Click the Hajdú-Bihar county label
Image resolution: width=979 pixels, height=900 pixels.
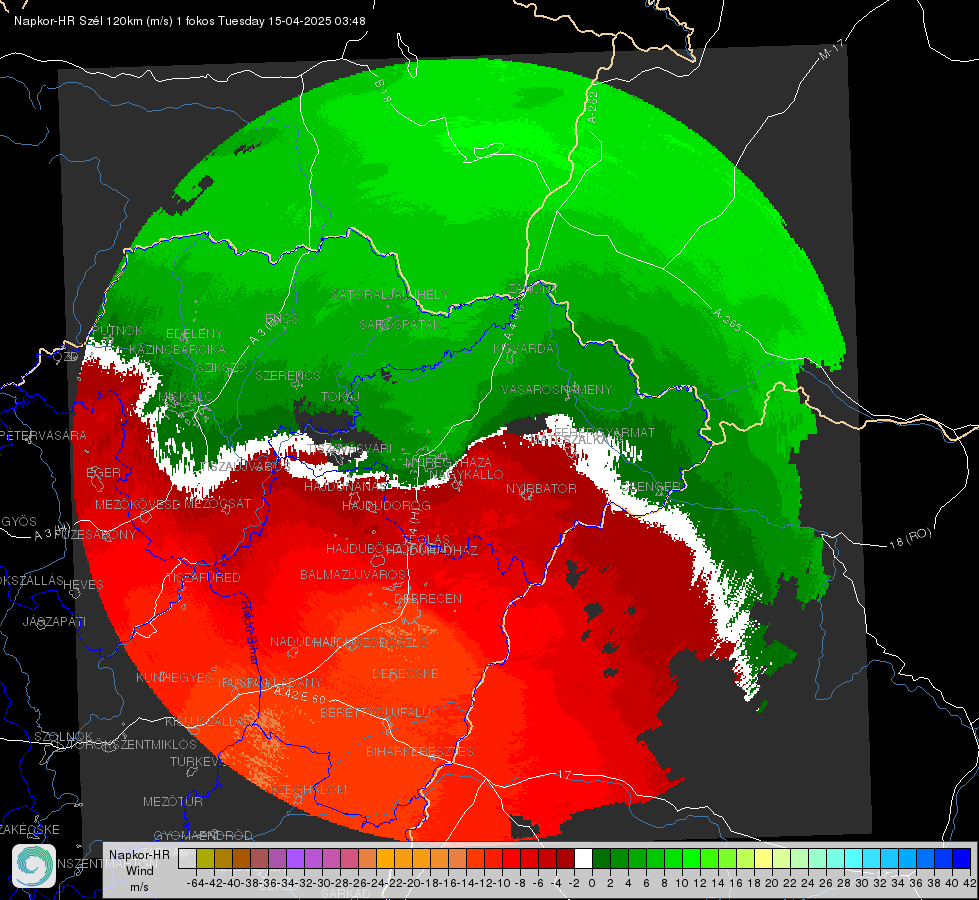coord(249,631)
